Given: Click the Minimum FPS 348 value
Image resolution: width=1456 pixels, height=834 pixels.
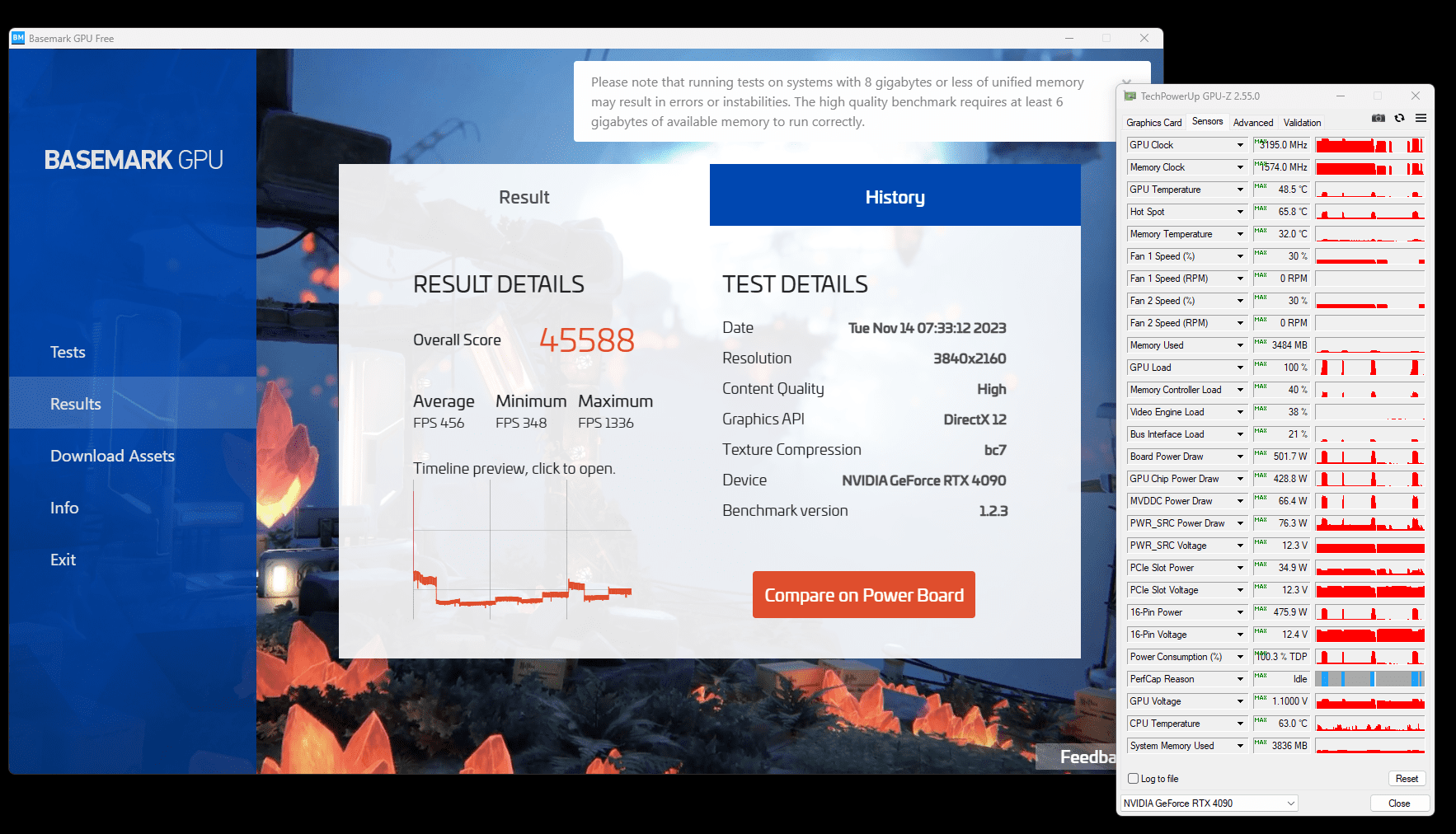Looking at the screenshot, I should tap(521, 423).
